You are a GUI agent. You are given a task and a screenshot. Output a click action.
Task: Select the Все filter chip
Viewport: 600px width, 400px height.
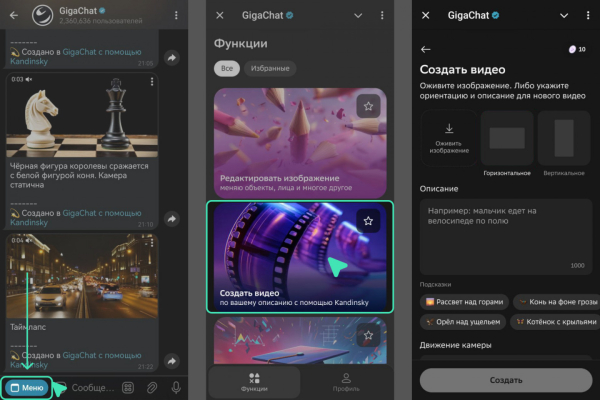point(227,68)
